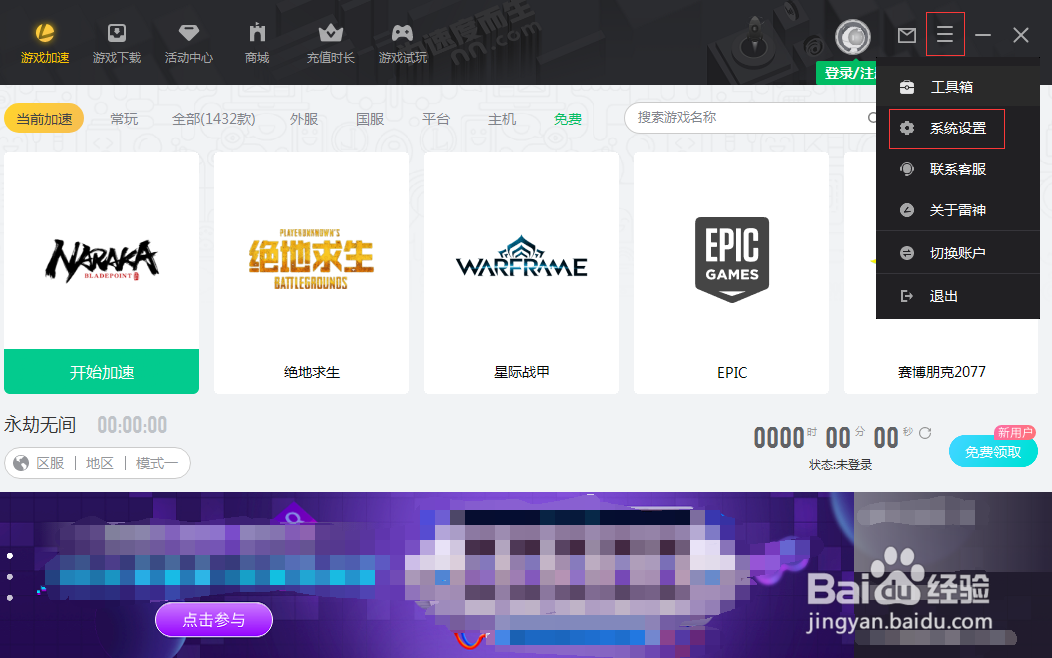Open the 区服 selector
Viewport: 1052px width, 658px height.
(x=50, y=463)
